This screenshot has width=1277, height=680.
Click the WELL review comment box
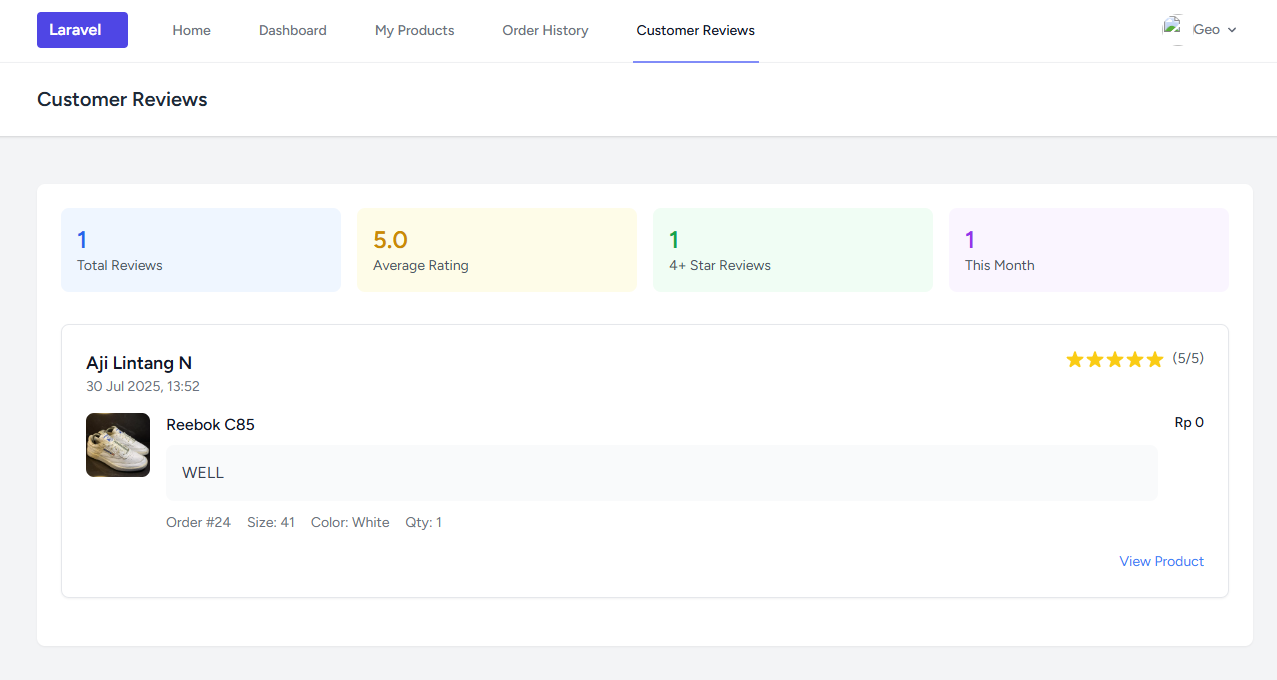click(x=661, y=473)
